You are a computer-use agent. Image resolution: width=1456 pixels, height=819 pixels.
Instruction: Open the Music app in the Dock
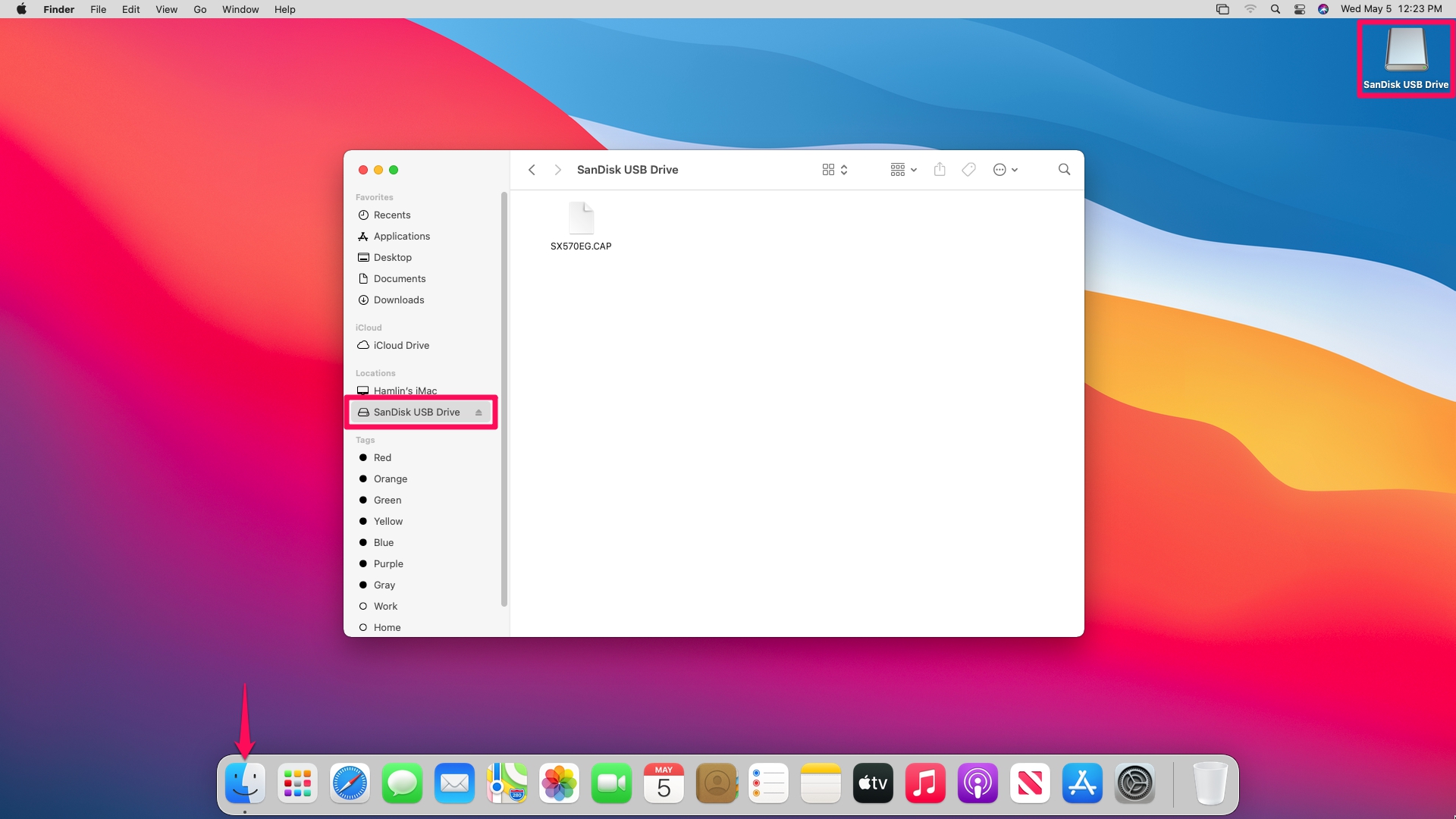(925, 783)
